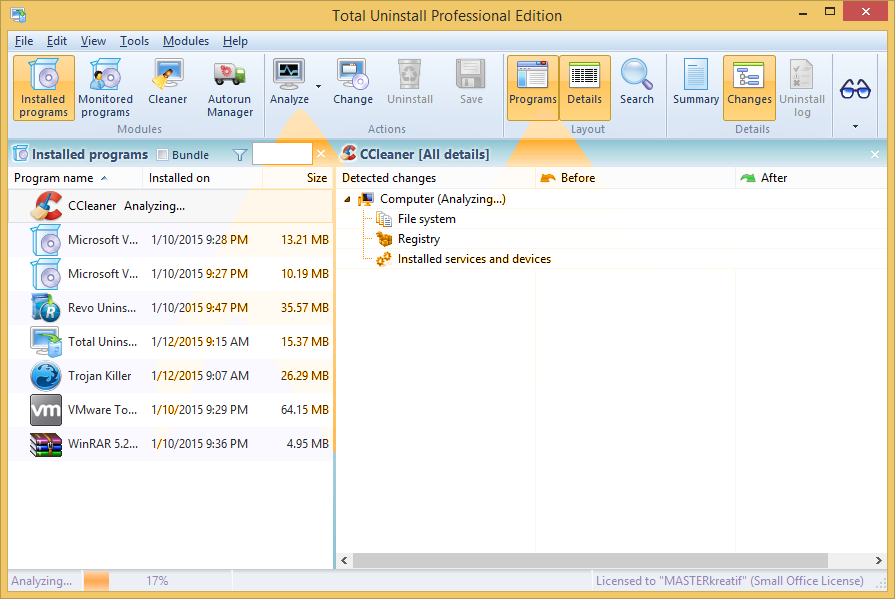This screenshot has height=599, width=895.
Task: Clear the filter with the X button
Action: 321,154
